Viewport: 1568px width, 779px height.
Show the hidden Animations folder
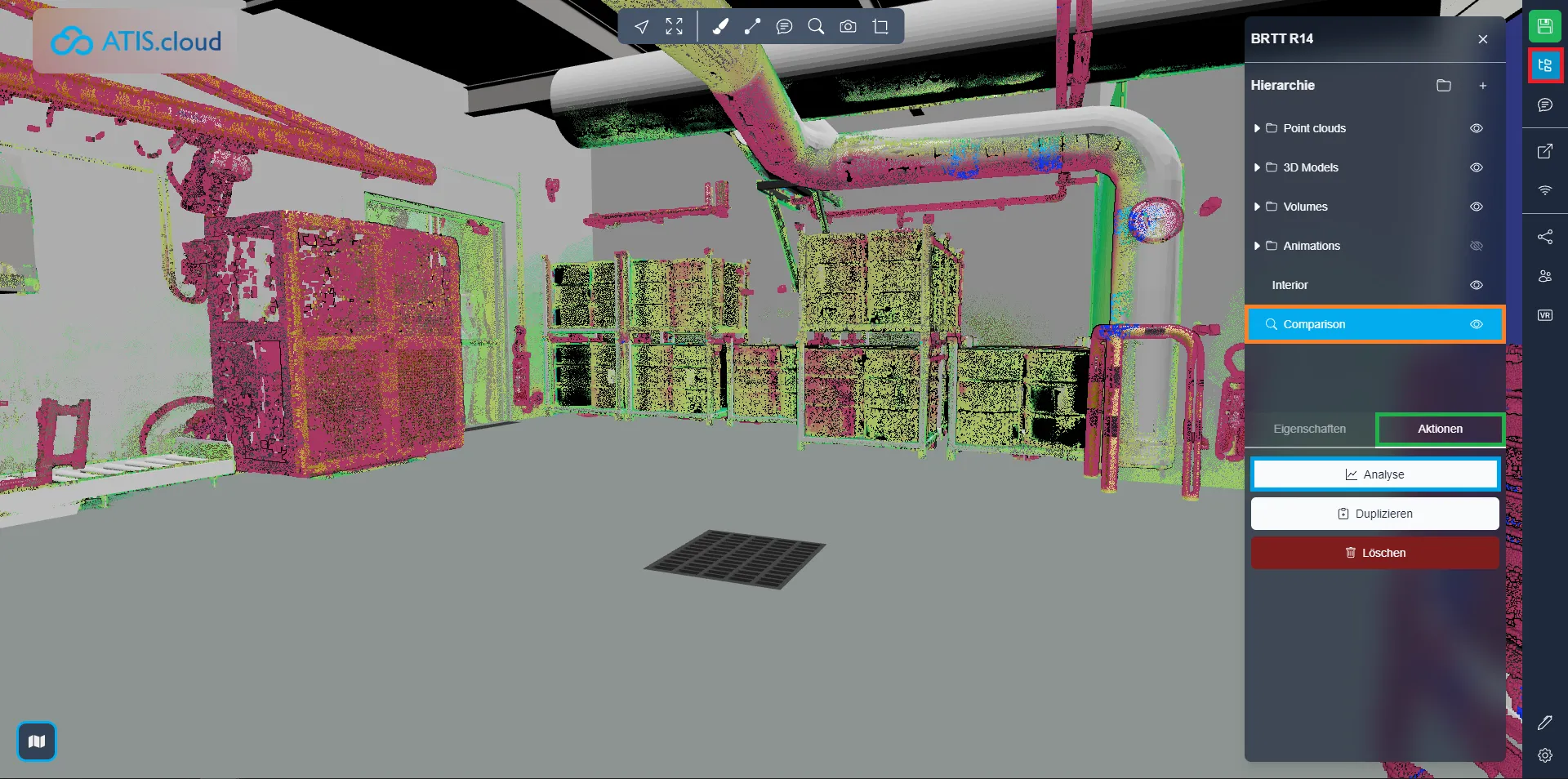[1477, 246]
